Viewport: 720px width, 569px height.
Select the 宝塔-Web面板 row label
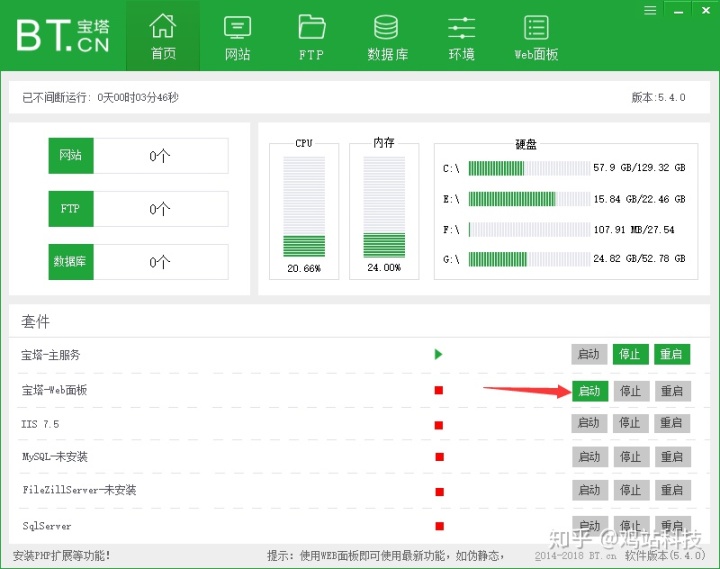coord(55,390)
